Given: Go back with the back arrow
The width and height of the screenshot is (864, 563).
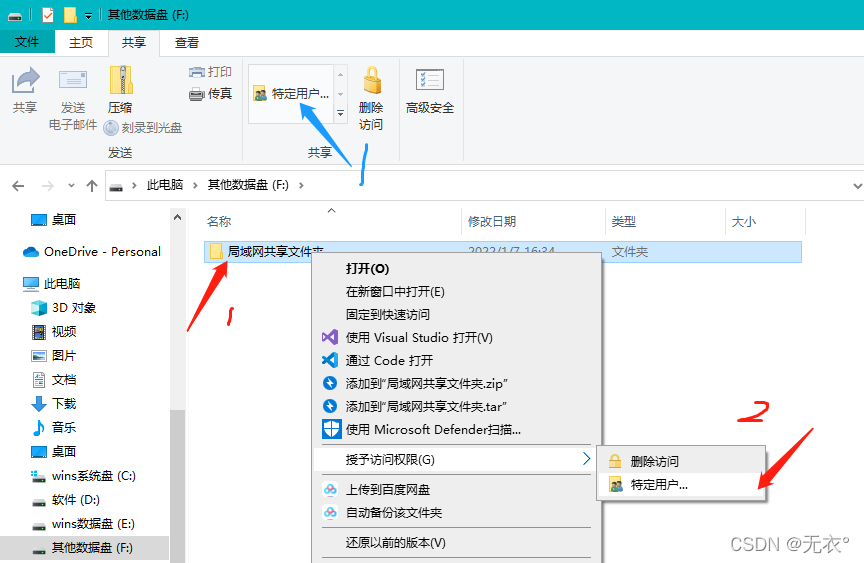Looking at the screenshot, I should point(18,186).
